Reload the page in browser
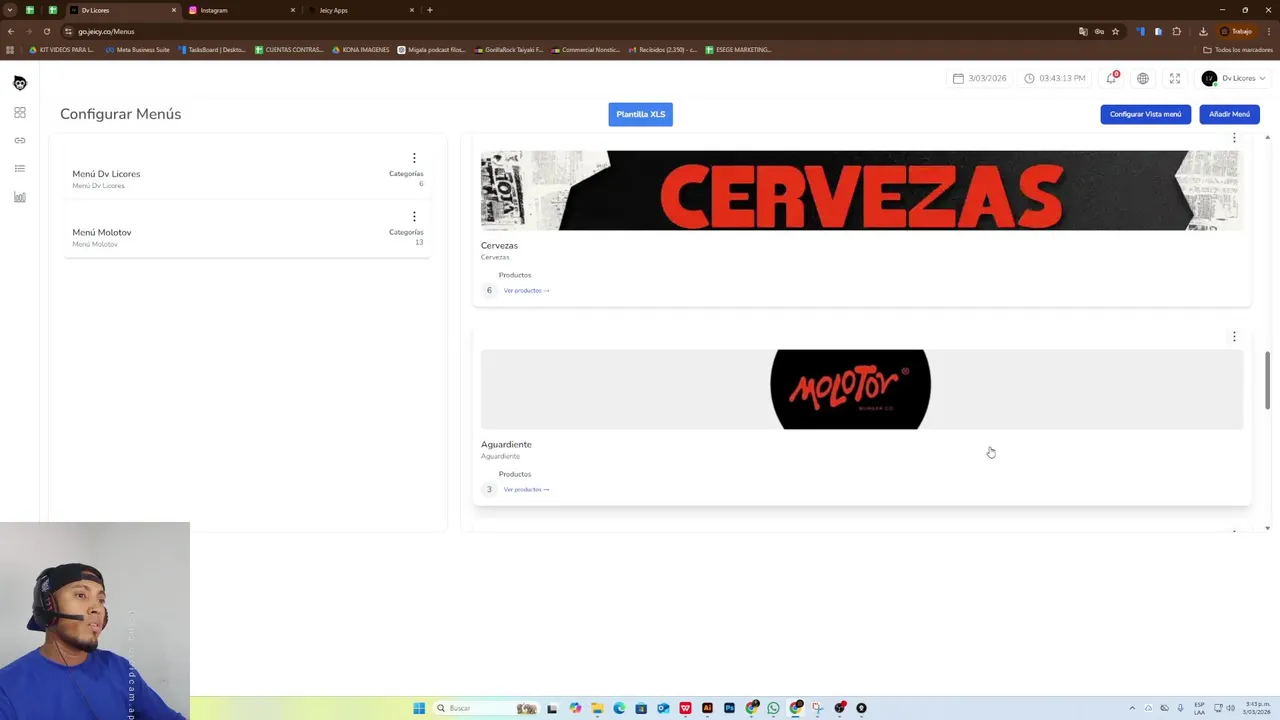This screenshot has width=1280, height=720. point(47,31)
